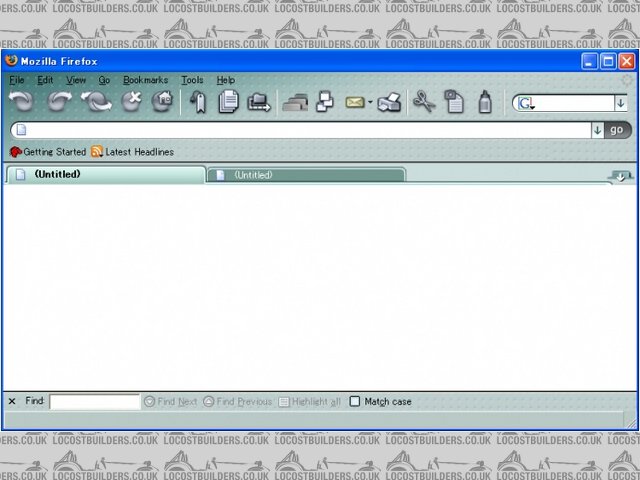Click the Stop loading icon
640x480 pixels.
(131, 101)
